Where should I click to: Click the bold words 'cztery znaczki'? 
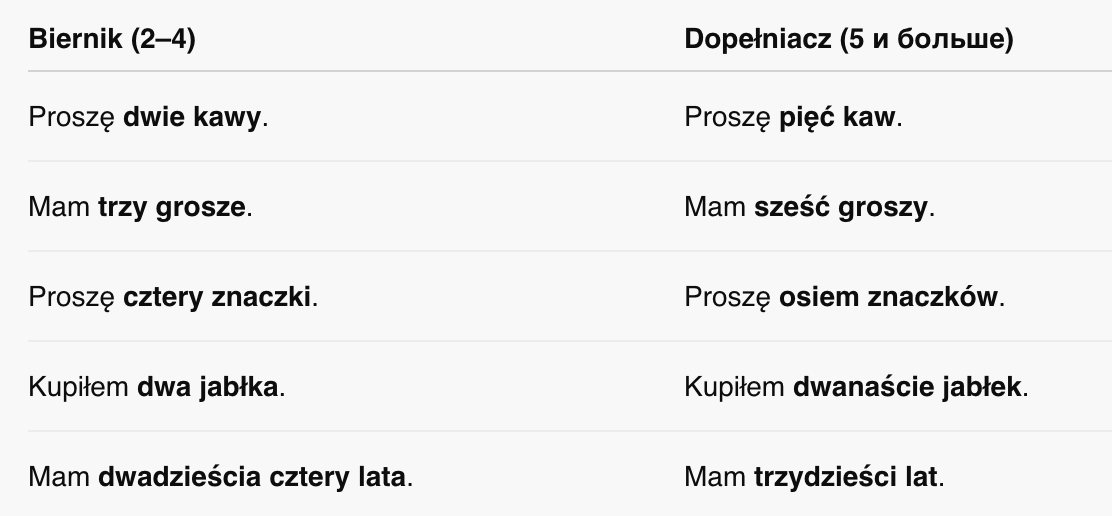(x=217, y=297)
